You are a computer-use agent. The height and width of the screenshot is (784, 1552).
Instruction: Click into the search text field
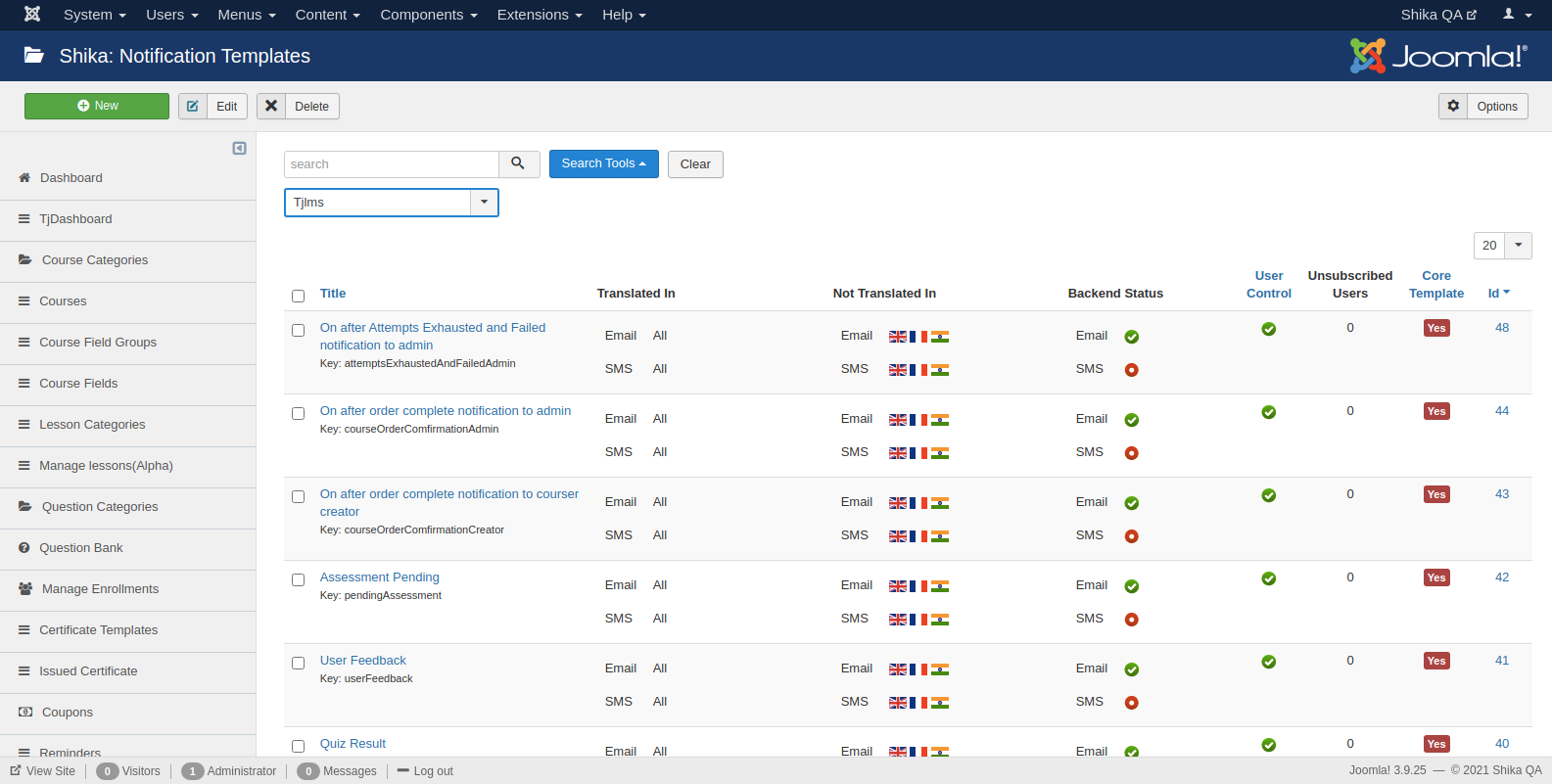pyautogui.click(x=392, y=164)
